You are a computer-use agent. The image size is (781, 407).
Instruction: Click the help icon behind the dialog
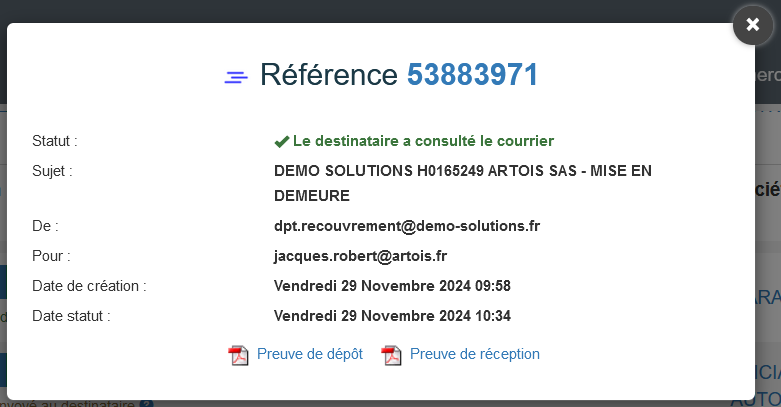pos(146,404)
